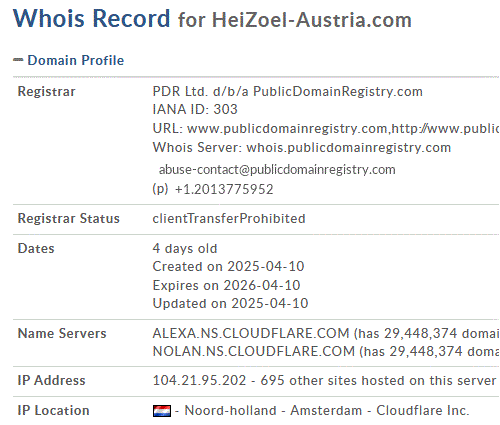Image resolution: width=500 pixels, height=425 pixels.
Task: Click the Netherlands flag icon
Action: pyautogui.click(x=162, y=411)
